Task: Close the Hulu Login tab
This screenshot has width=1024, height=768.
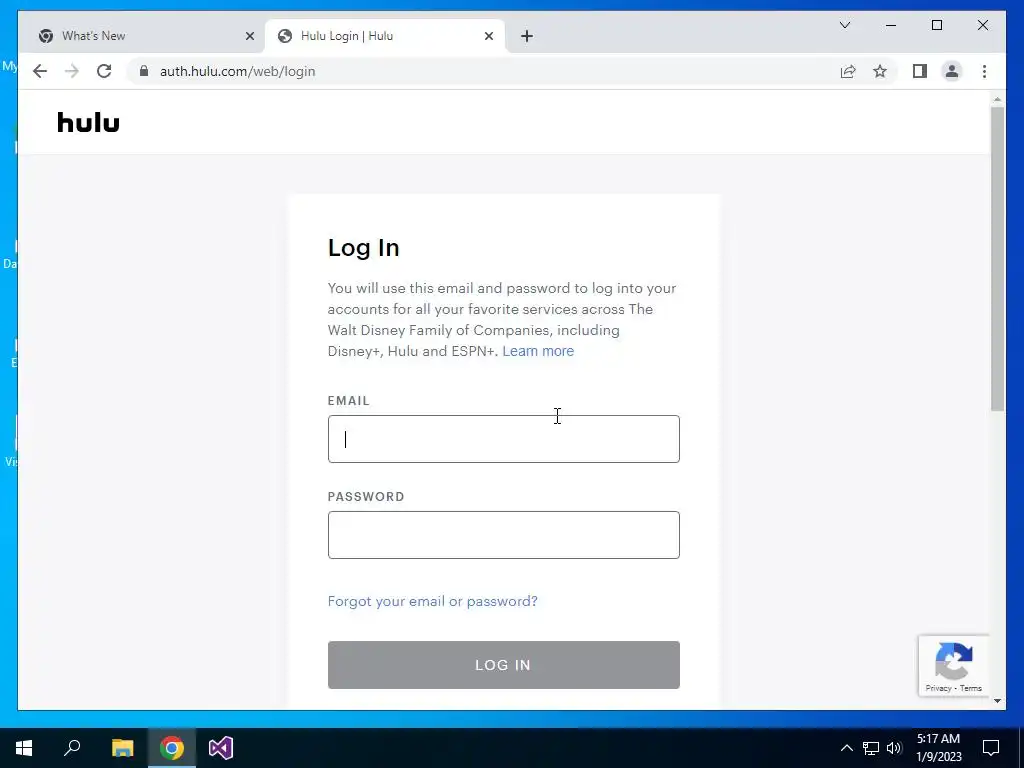Action: pos(488,37)
